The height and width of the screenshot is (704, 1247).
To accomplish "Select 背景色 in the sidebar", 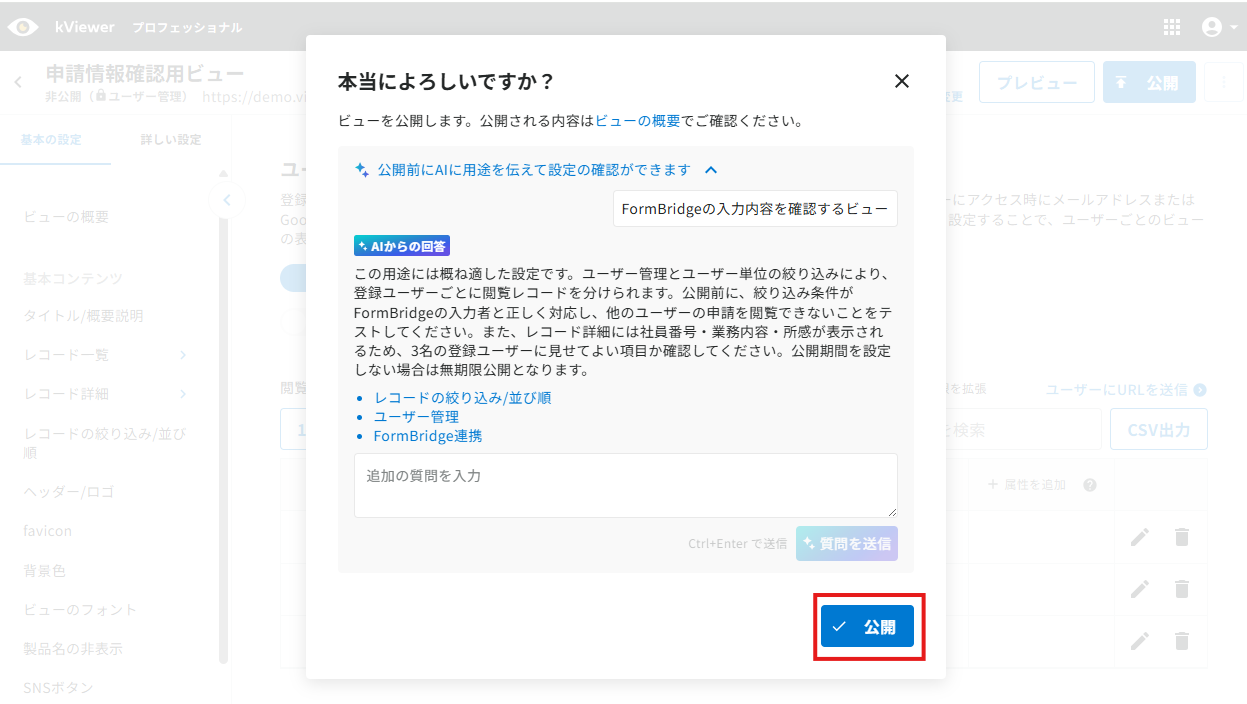I will [x=45, y=570].
